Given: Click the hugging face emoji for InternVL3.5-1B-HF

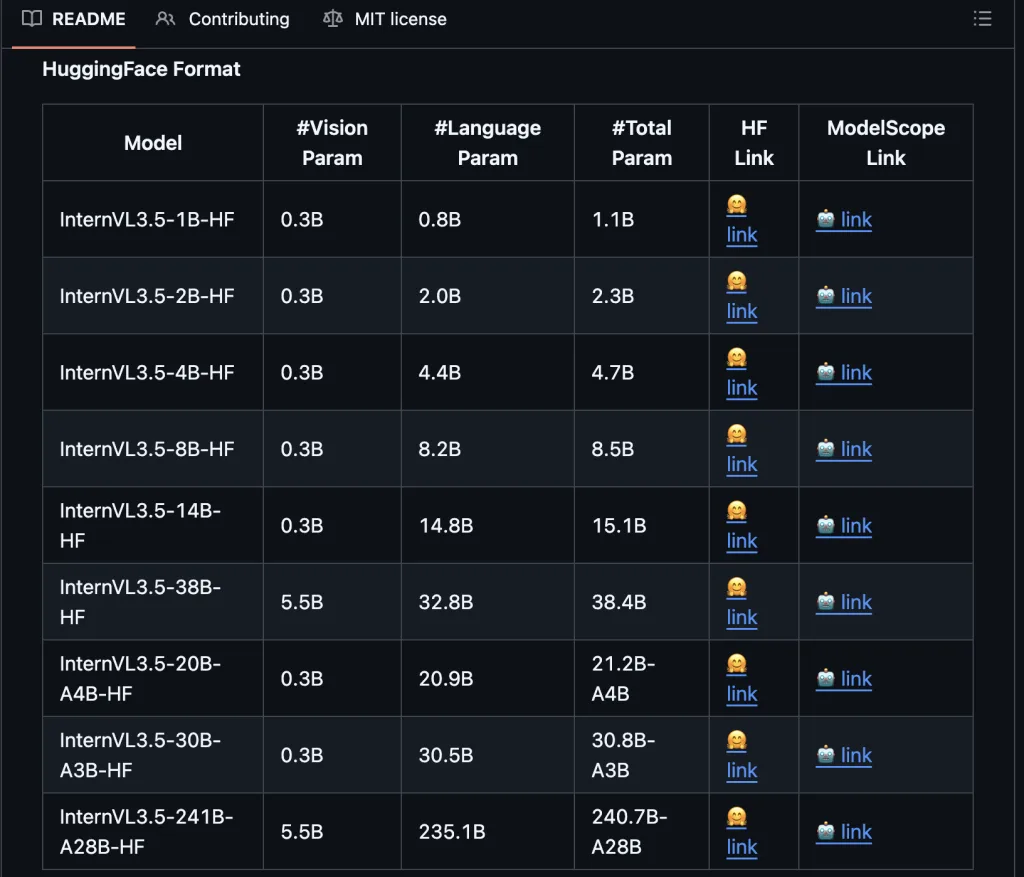Looking at the screenshot, I should [737, 204].
